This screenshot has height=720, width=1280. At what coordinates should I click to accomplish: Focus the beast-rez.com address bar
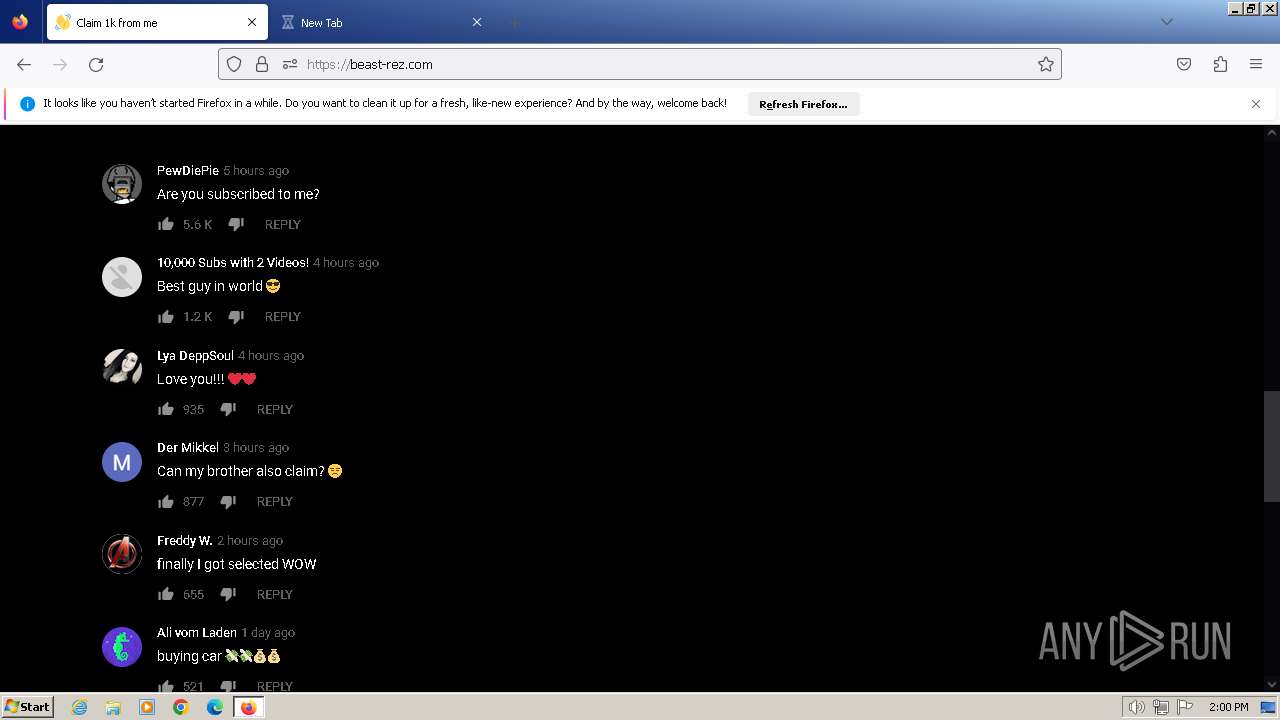(640, 64)
